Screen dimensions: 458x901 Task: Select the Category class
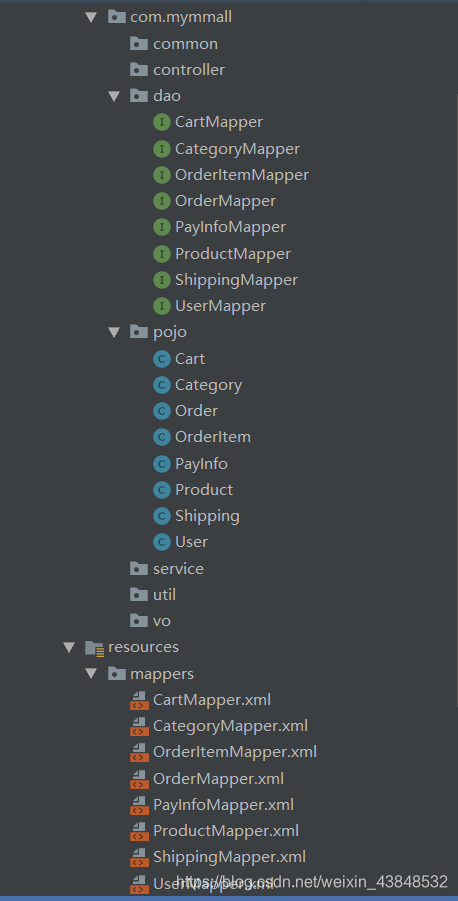point(209,385)
